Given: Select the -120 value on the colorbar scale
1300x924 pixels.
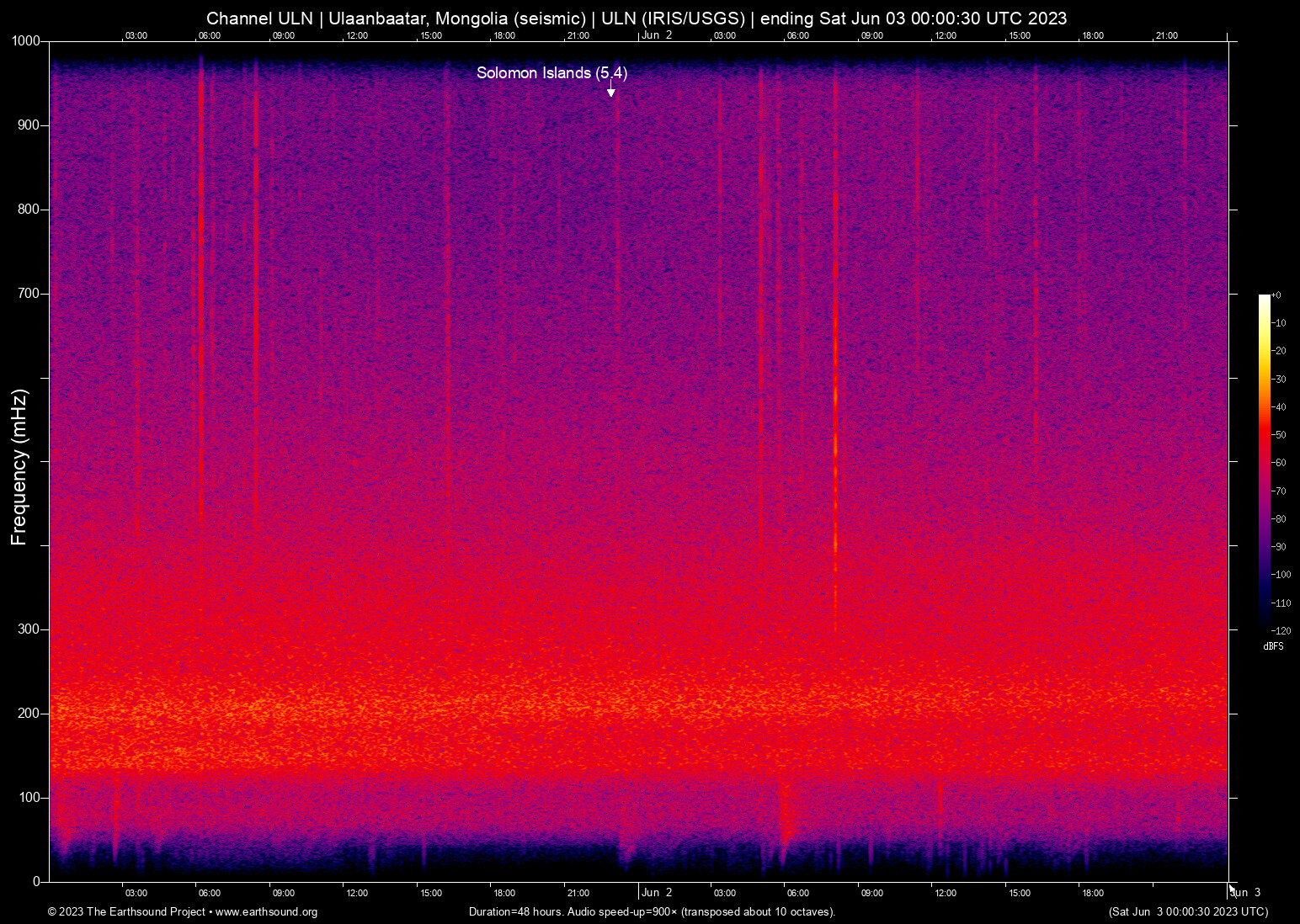Looking at the screenshot, I should pyautogui.click(x=1280, y=630).
